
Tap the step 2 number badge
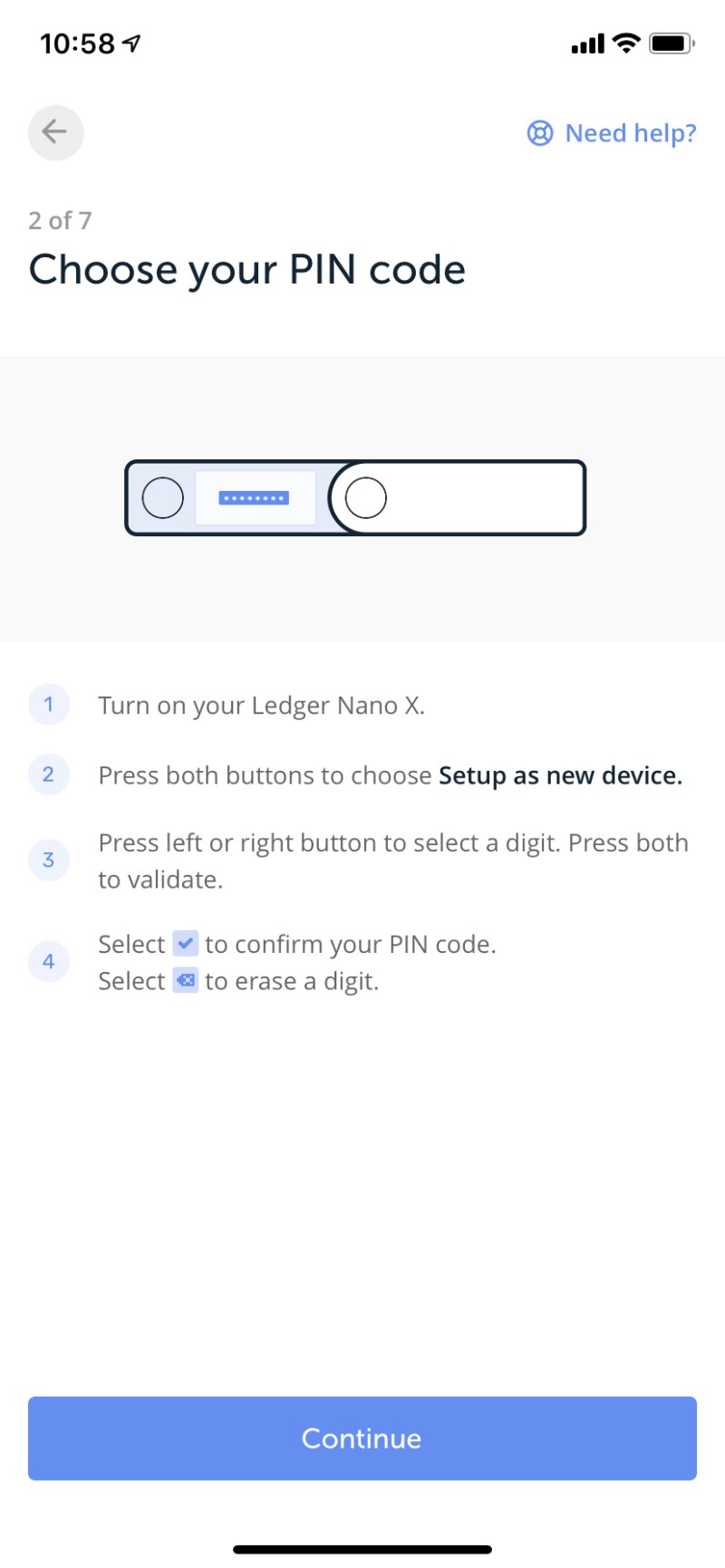pyautogui.click(x=49, y=774)
